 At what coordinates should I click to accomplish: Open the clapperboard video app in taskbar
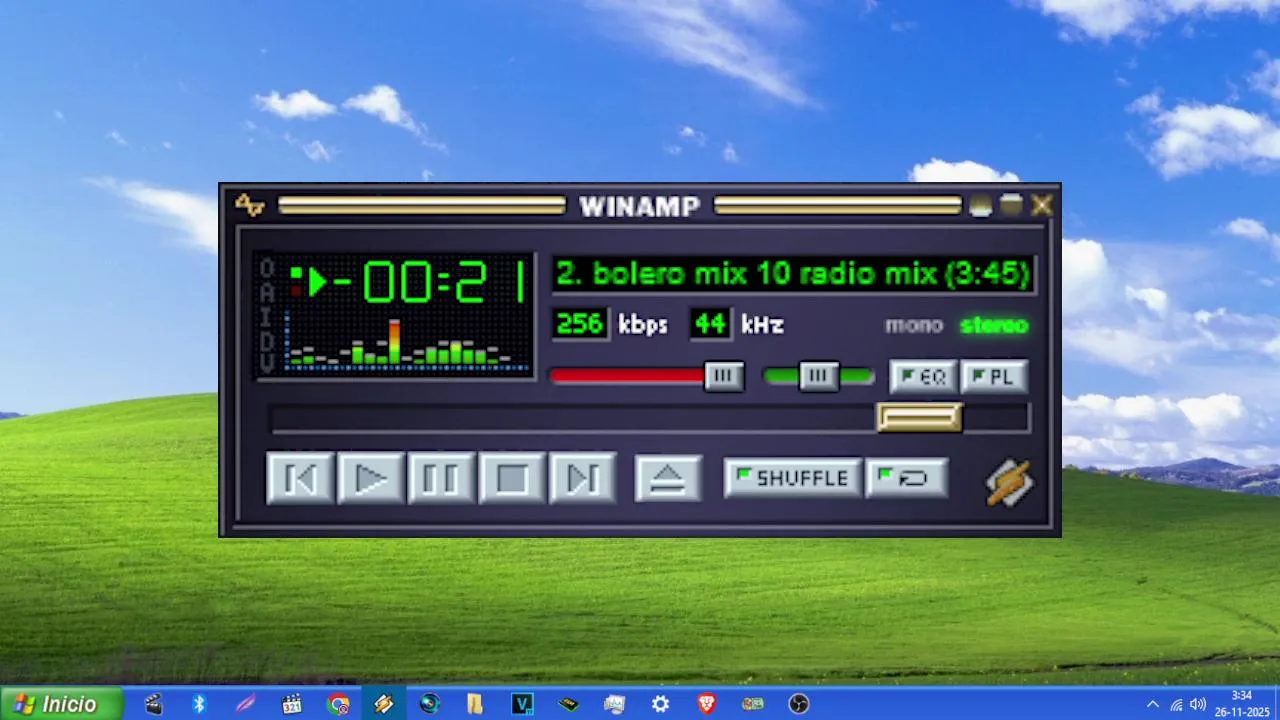point(153,704)
